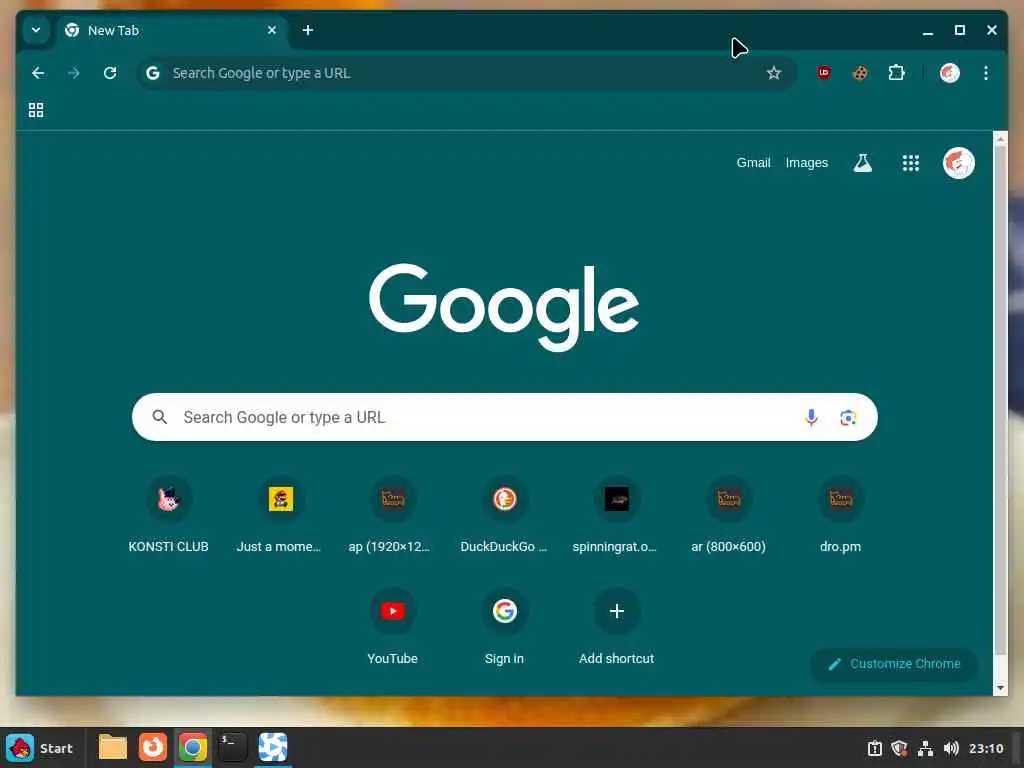Open the Chrome three-dot menu

tap(986, 73)
